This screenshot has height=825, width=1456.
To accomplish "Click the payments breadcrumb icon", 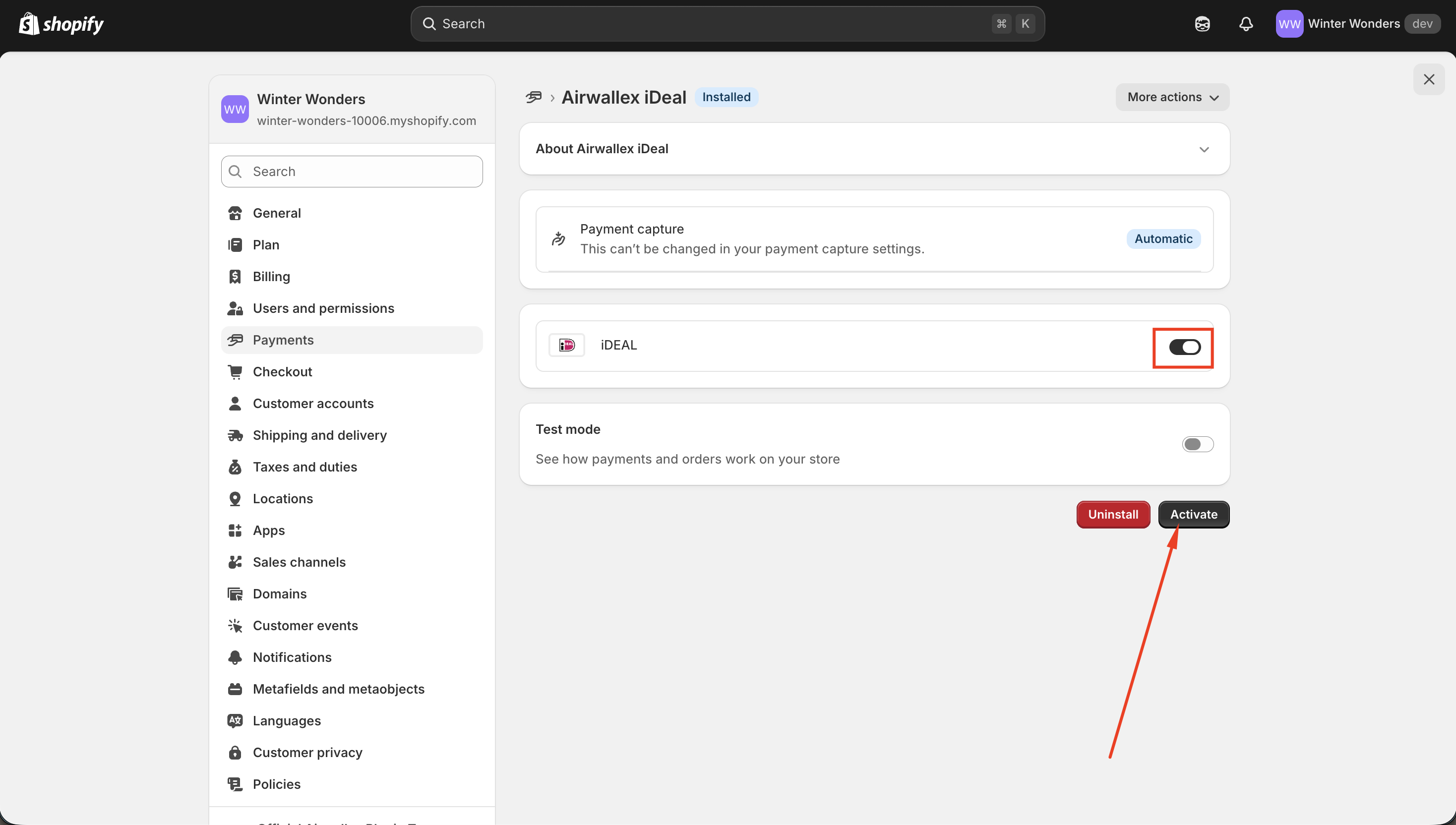I will pos(533,98).
